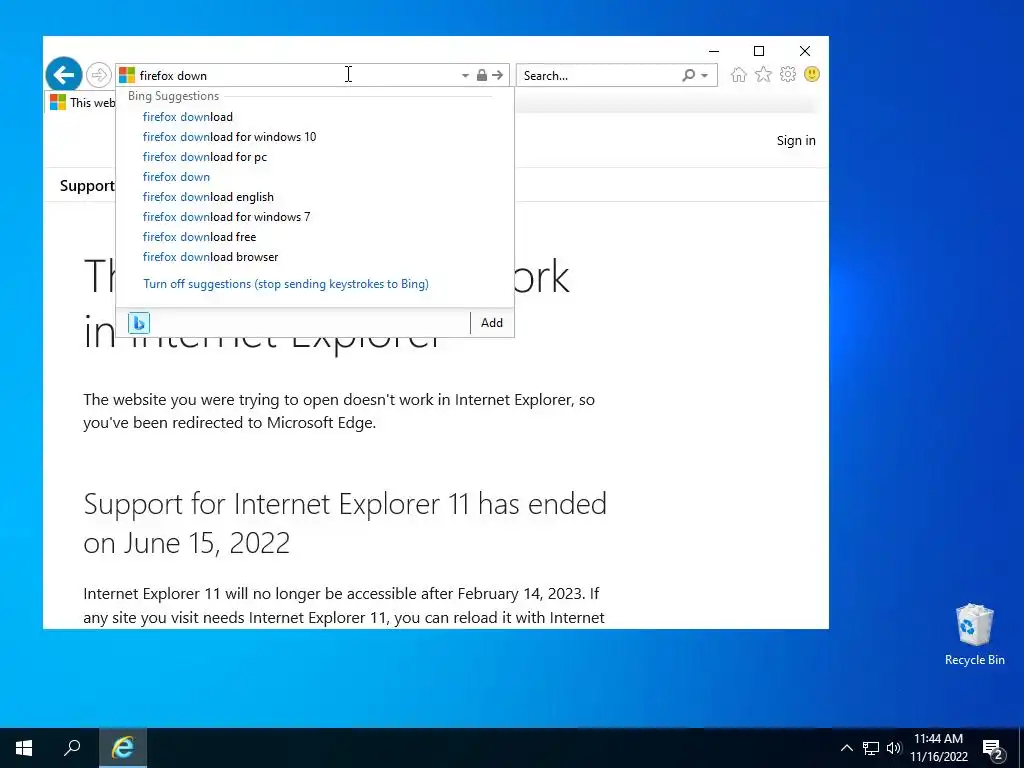The height and width of the screenshot is (768, 1024).
Task: Click Internet Explorer taskbar icon
Action: (x=123, y=748)
